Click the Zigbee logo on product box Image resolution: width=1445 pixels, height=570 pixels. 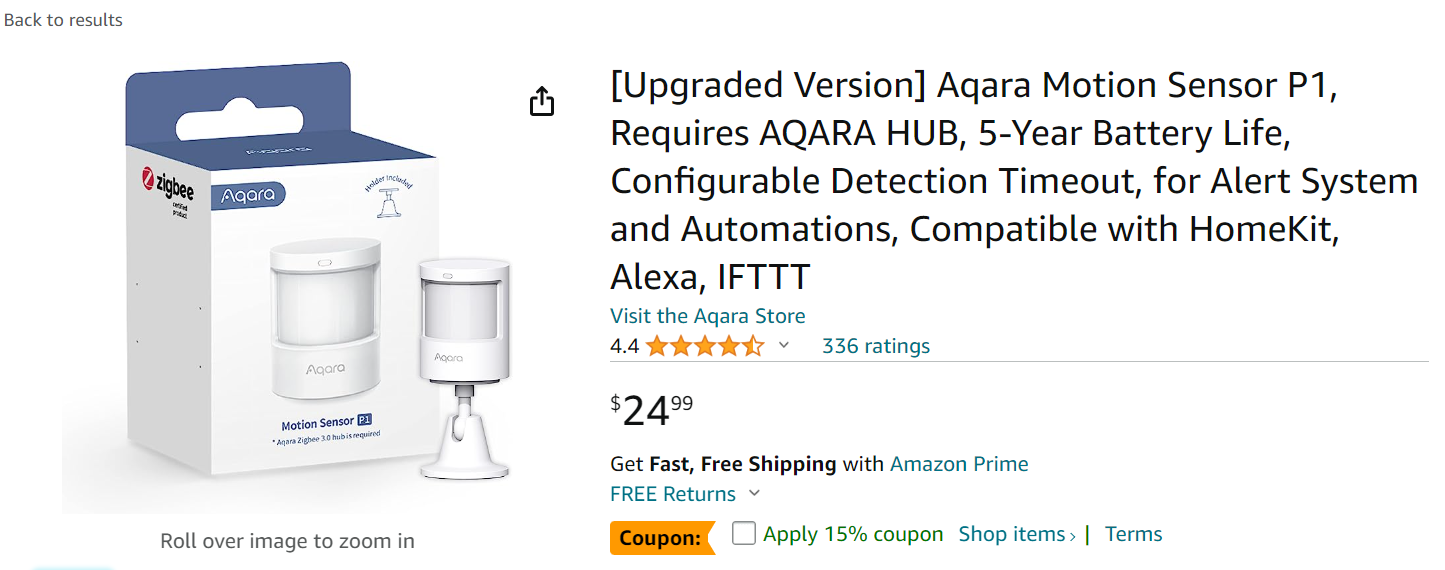[168, 190]
